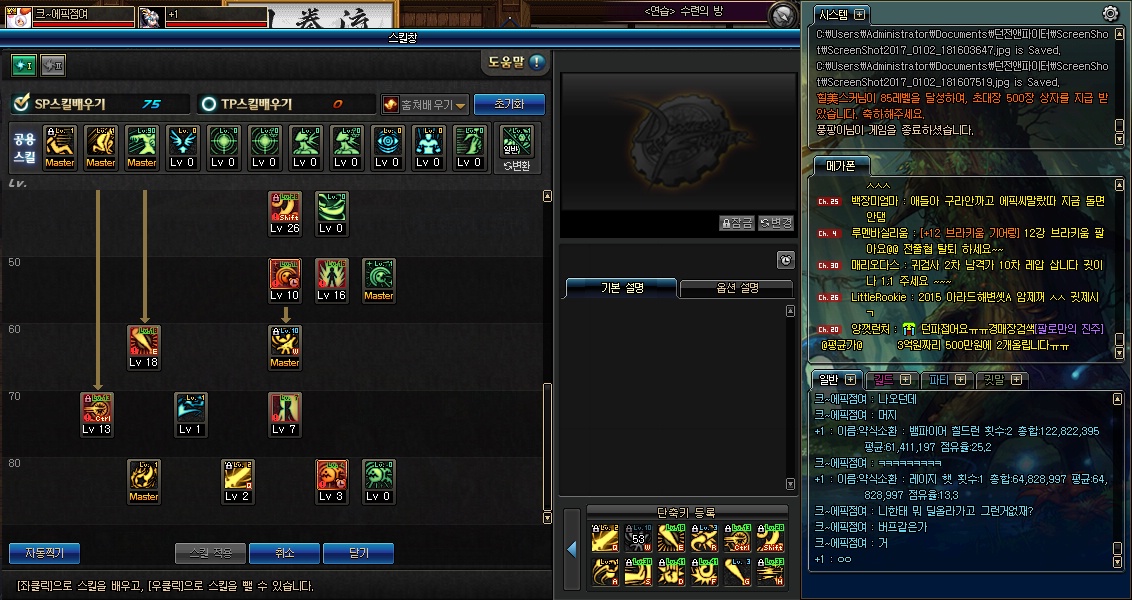Switch to skill page II toggle
Viewport: 1132px width, 600px height.
coord(53,66)
